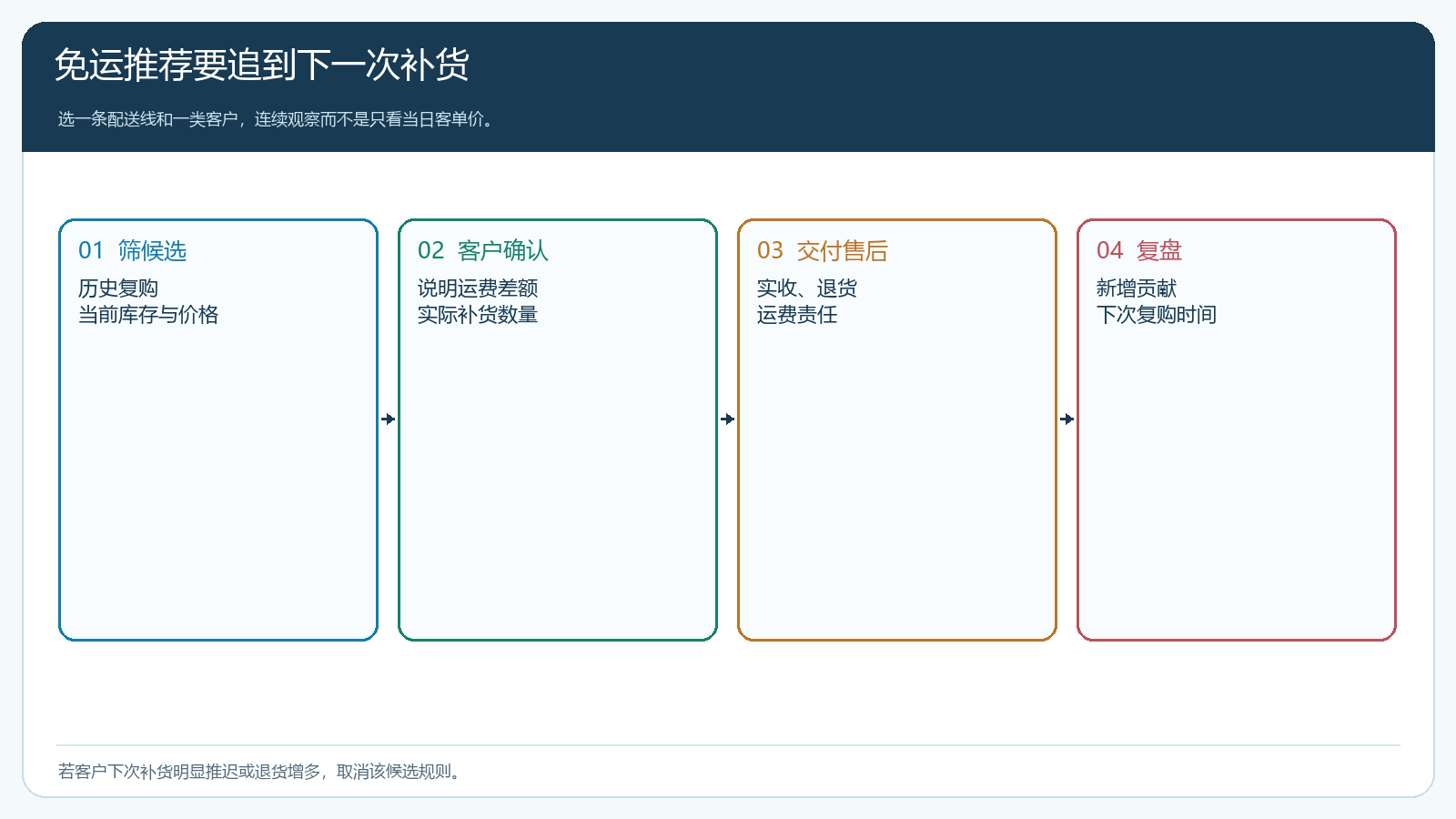This screenshot has height=819, width=1456.
Task: Click the 当前库存与价格 text line
Action: point(148,315)
